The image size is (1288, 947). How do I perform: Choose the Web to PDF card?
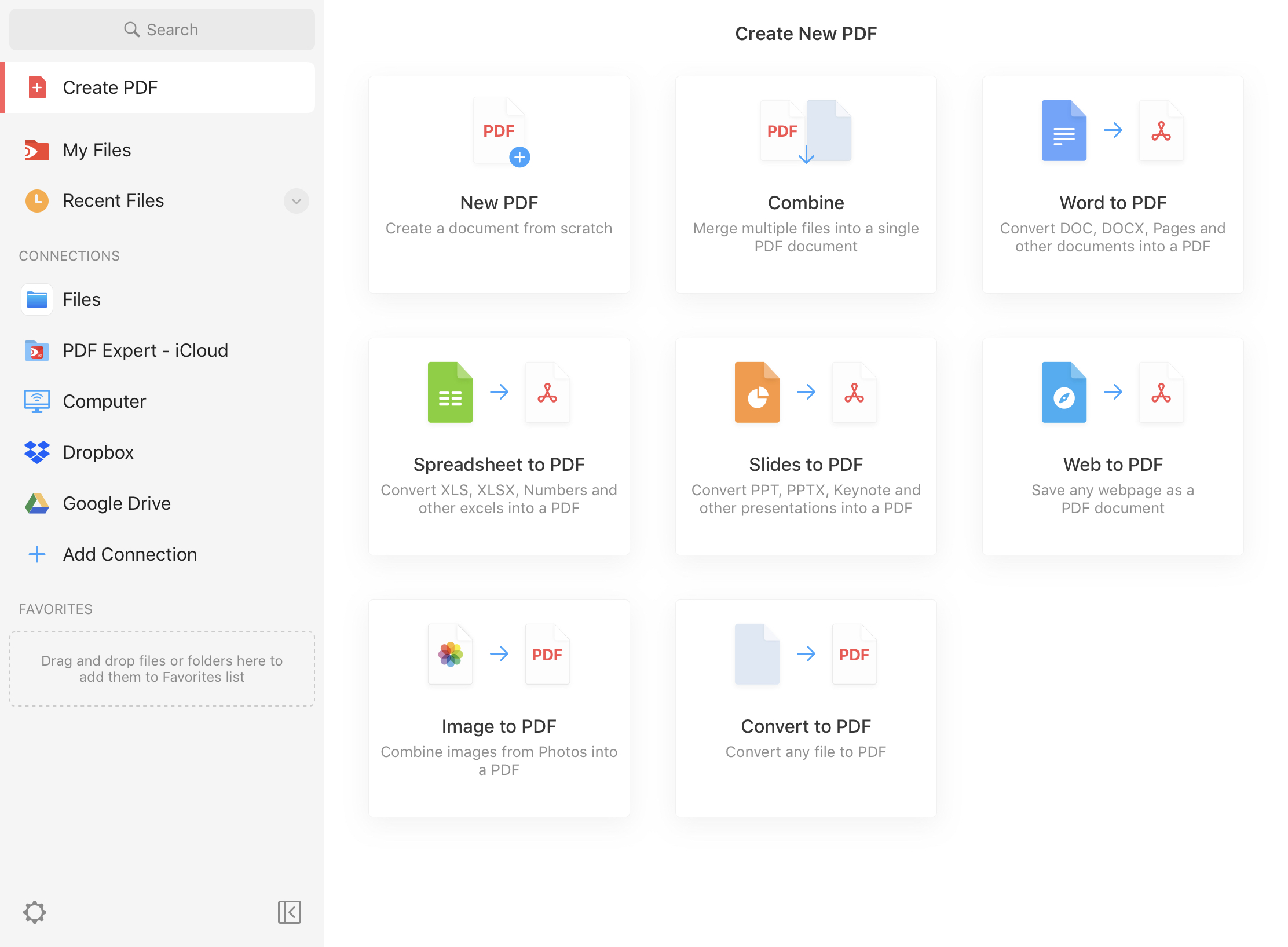[1112, 447]
